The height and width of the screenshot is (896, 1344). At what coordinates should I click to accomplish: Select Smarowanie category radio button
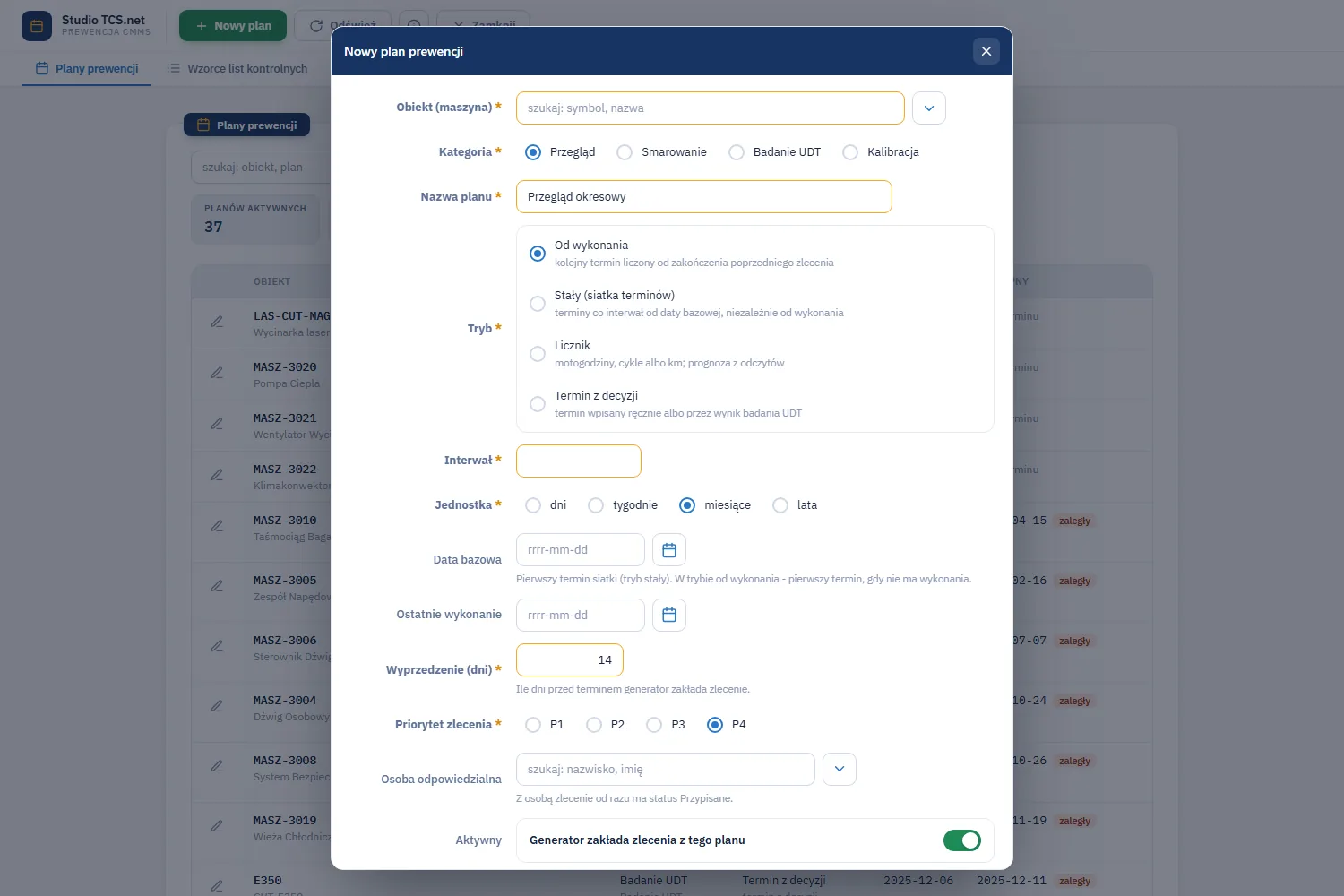[x=625, y=152]
